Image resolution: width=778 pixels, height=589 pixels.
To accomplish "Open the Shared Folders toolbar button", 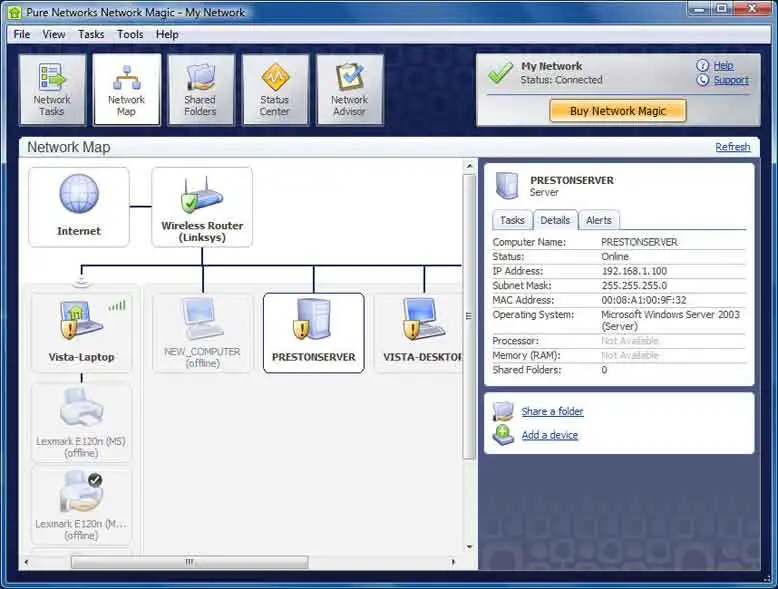I will tap(200, 90).
